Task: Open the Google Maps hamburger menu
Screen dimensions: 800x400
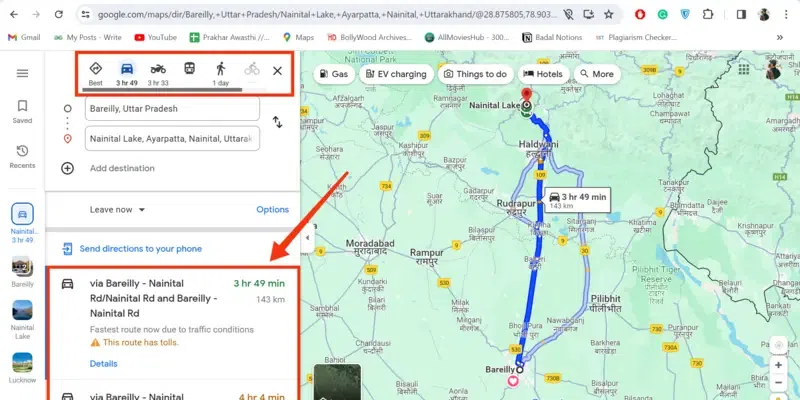Action: (22, 73)
